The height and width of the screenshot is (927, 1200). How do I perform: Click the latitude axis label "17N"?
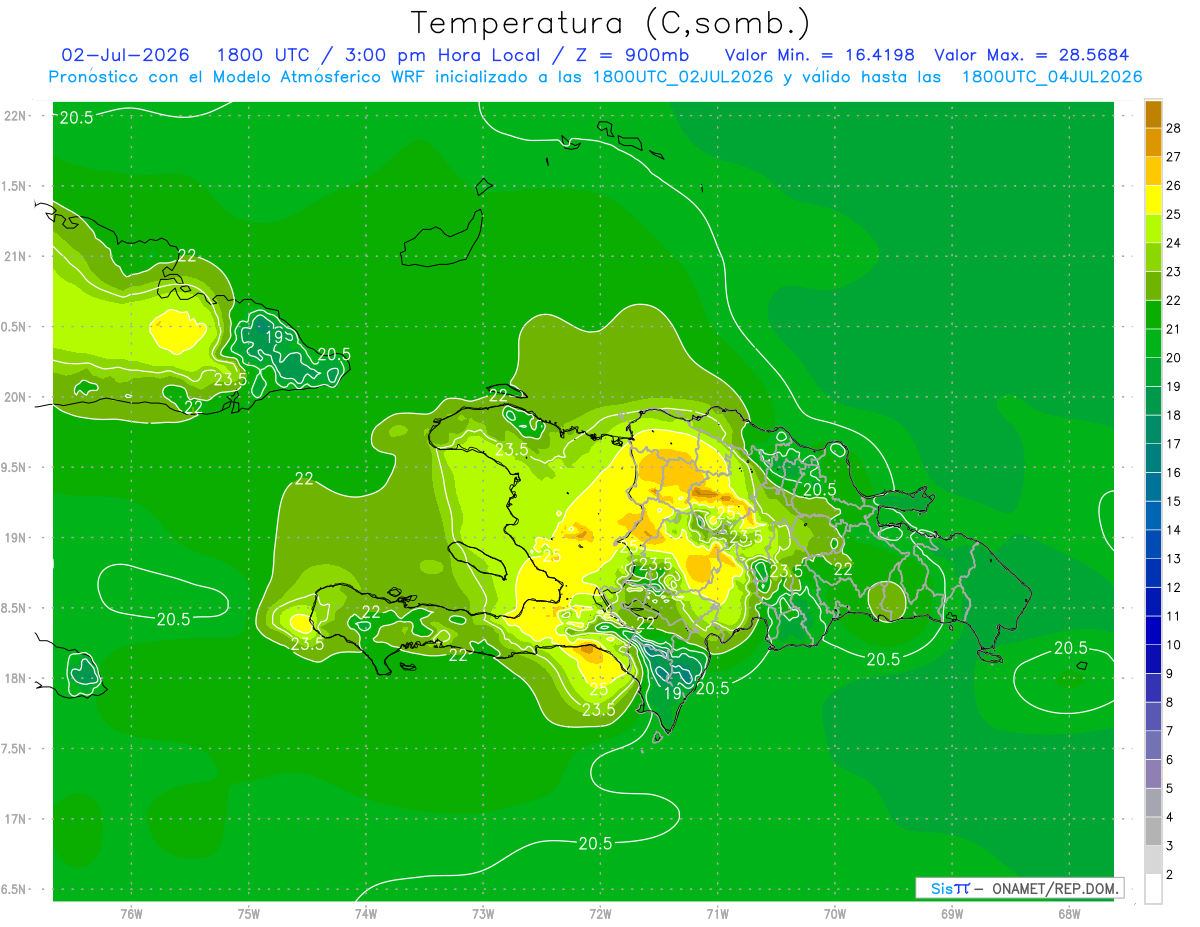coord(16,820)
